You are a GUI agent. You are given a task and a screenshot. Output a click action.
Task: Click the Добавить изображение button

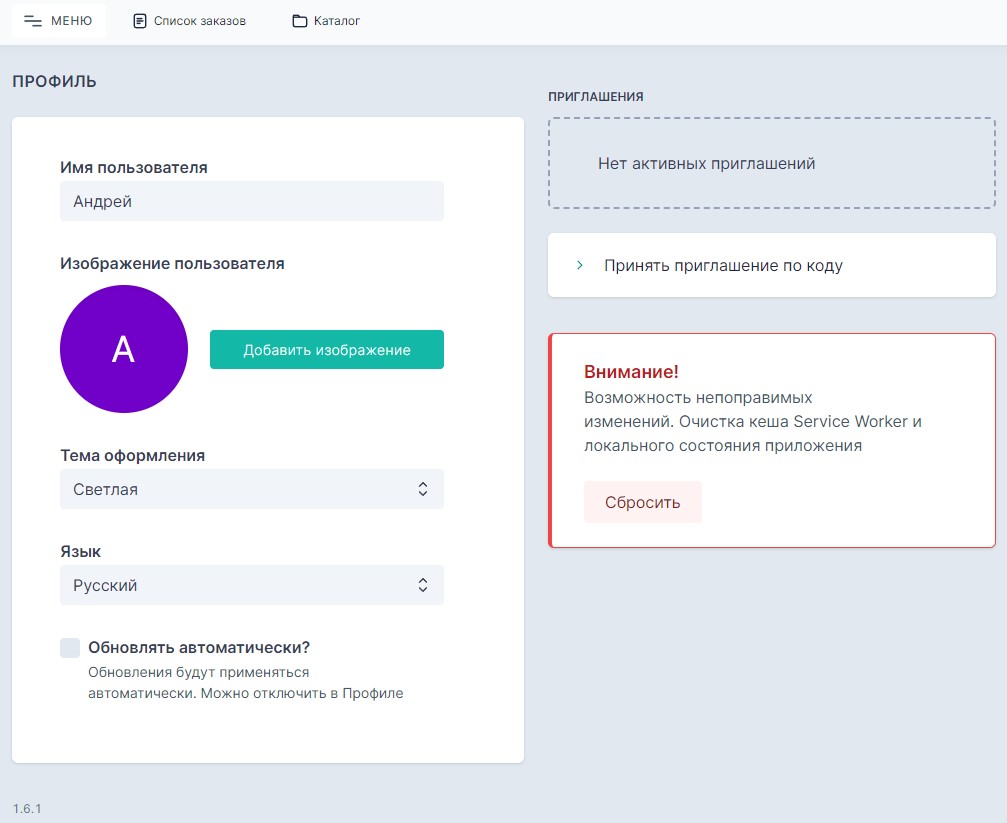[x=326, y=349]
